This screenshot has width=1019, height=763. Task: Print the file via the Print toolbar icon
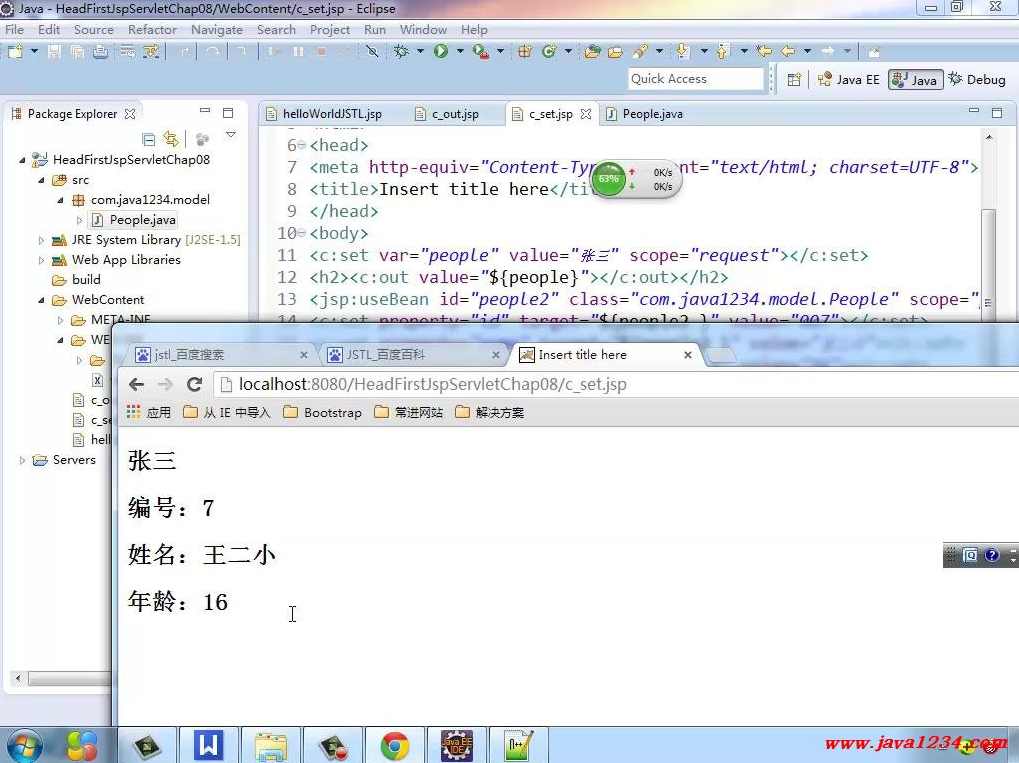[x=99, y=51]
